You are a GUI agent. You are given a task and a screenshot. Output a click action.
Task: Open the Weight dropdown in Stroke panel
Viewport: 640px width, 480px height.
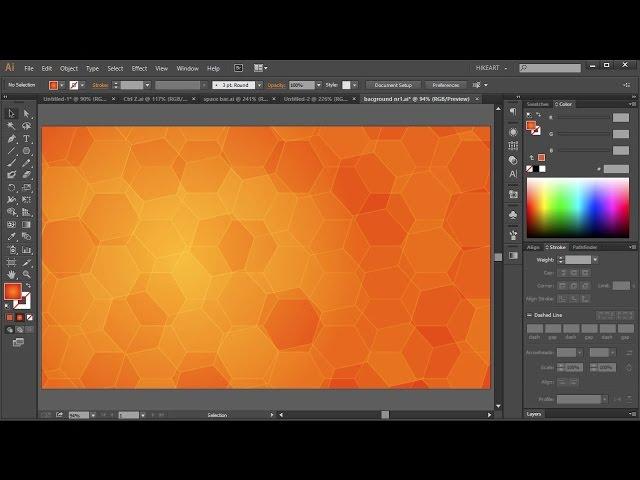pyautogui.click(x=596, y=260)
